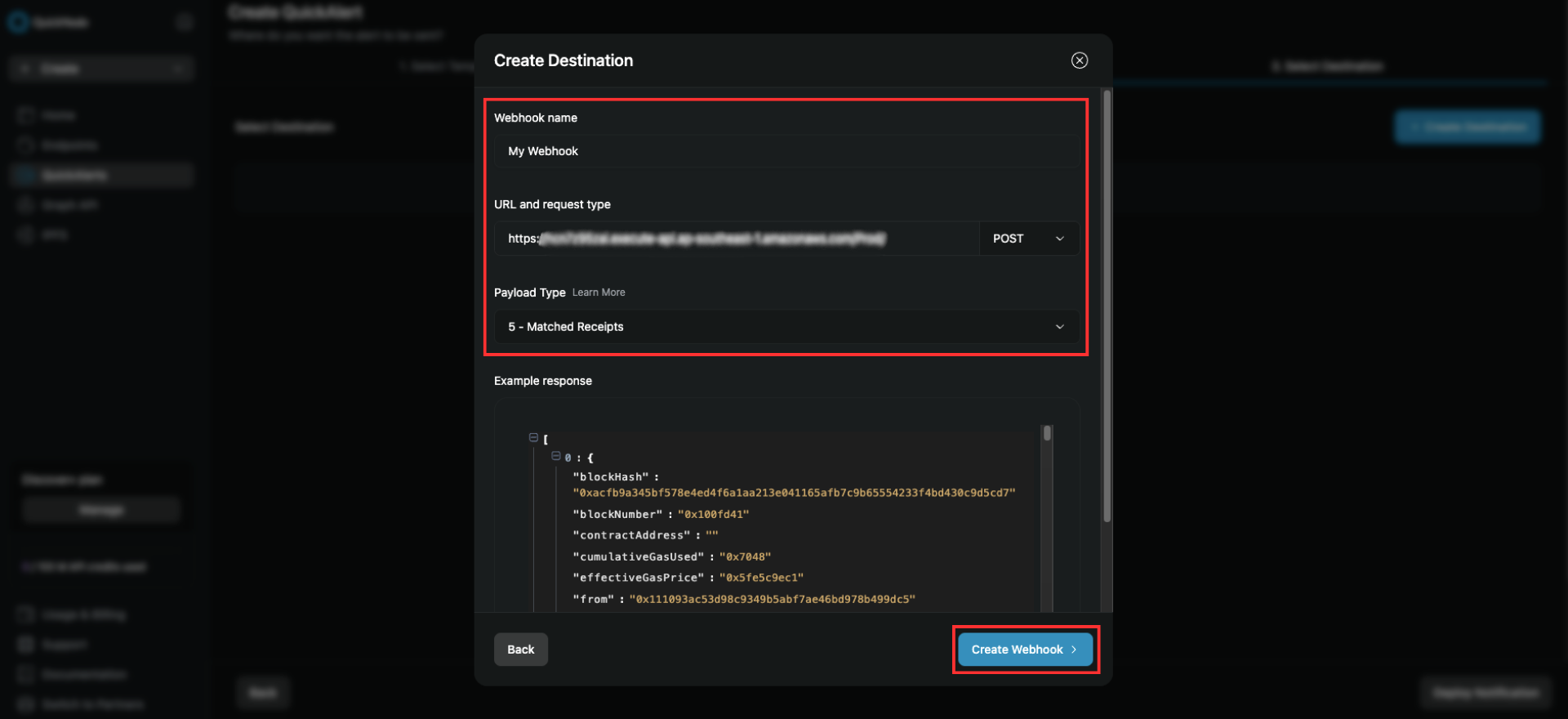
Task: Close the Create Destination dialog
Action: tap(1079, 60)
